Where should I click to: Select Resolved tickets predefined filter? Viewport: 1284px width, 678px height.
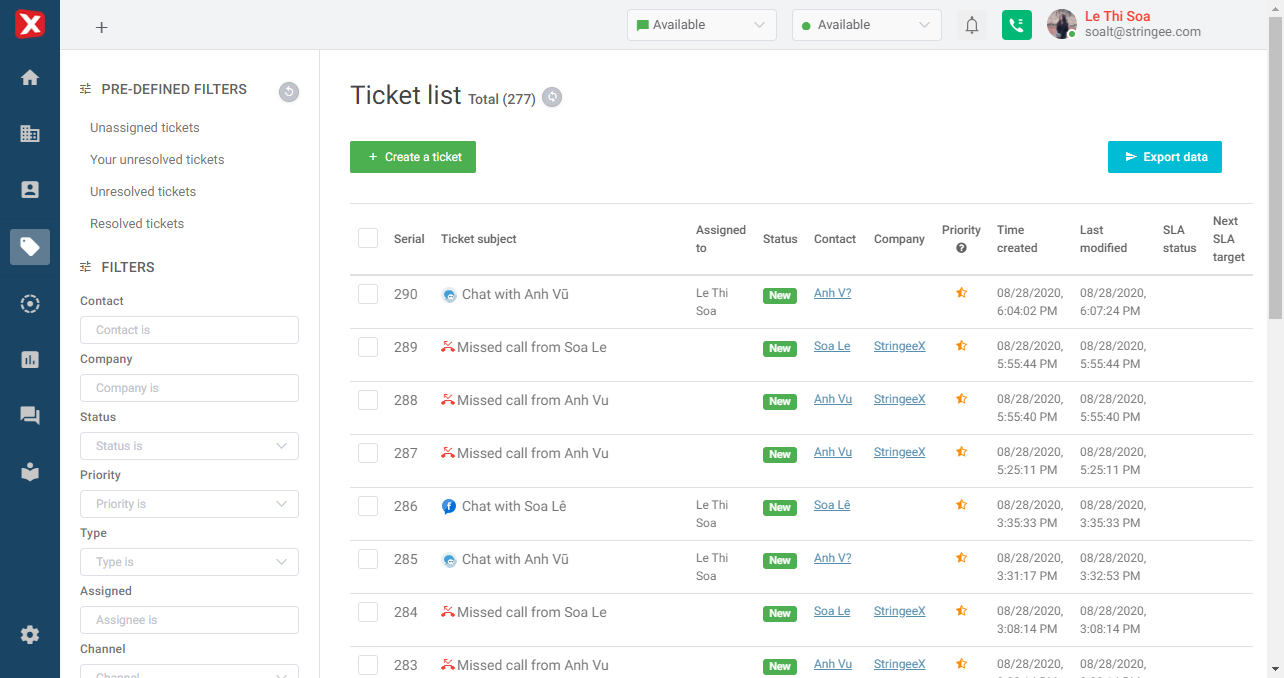click(x=137, y=224)
